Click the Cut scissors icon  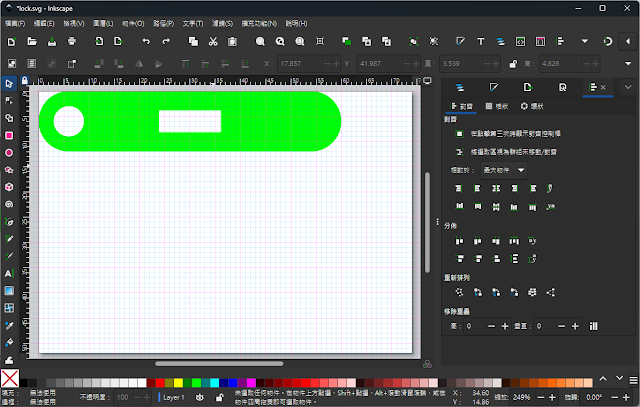(x=213, y=42)
